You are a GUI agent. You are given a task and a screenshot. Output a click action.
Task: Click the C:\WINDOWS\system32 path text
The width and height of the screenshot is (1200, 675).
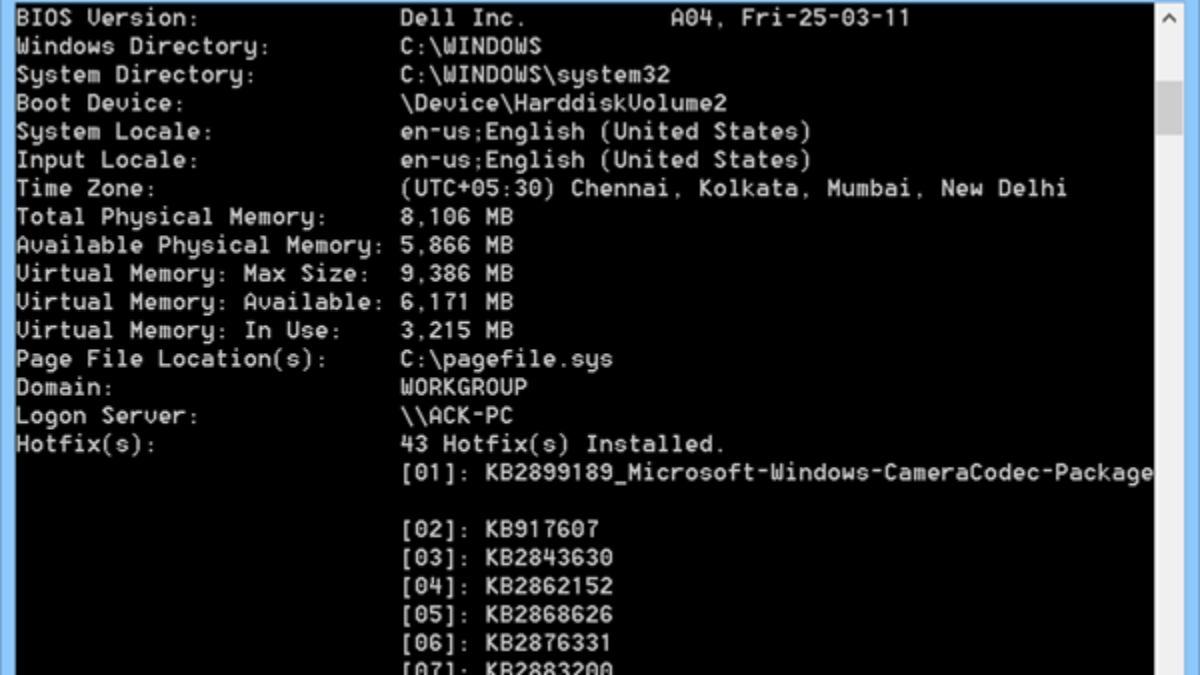point(535,75)
